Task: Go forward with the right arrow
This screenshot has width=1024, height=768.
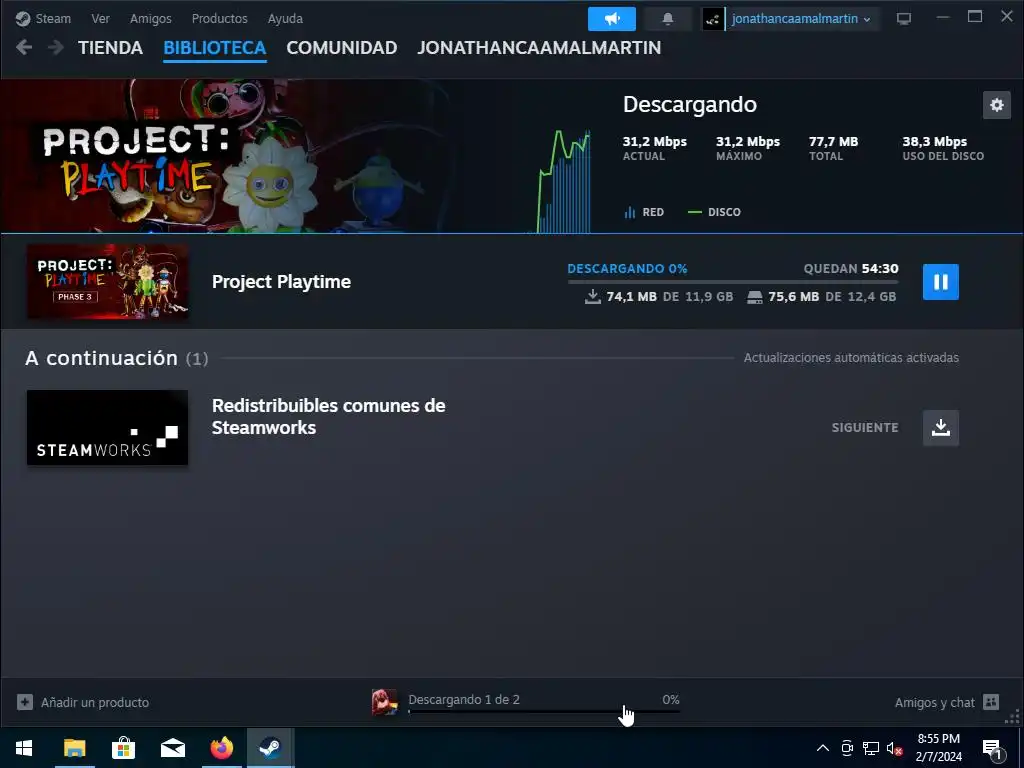Action: 56,47
